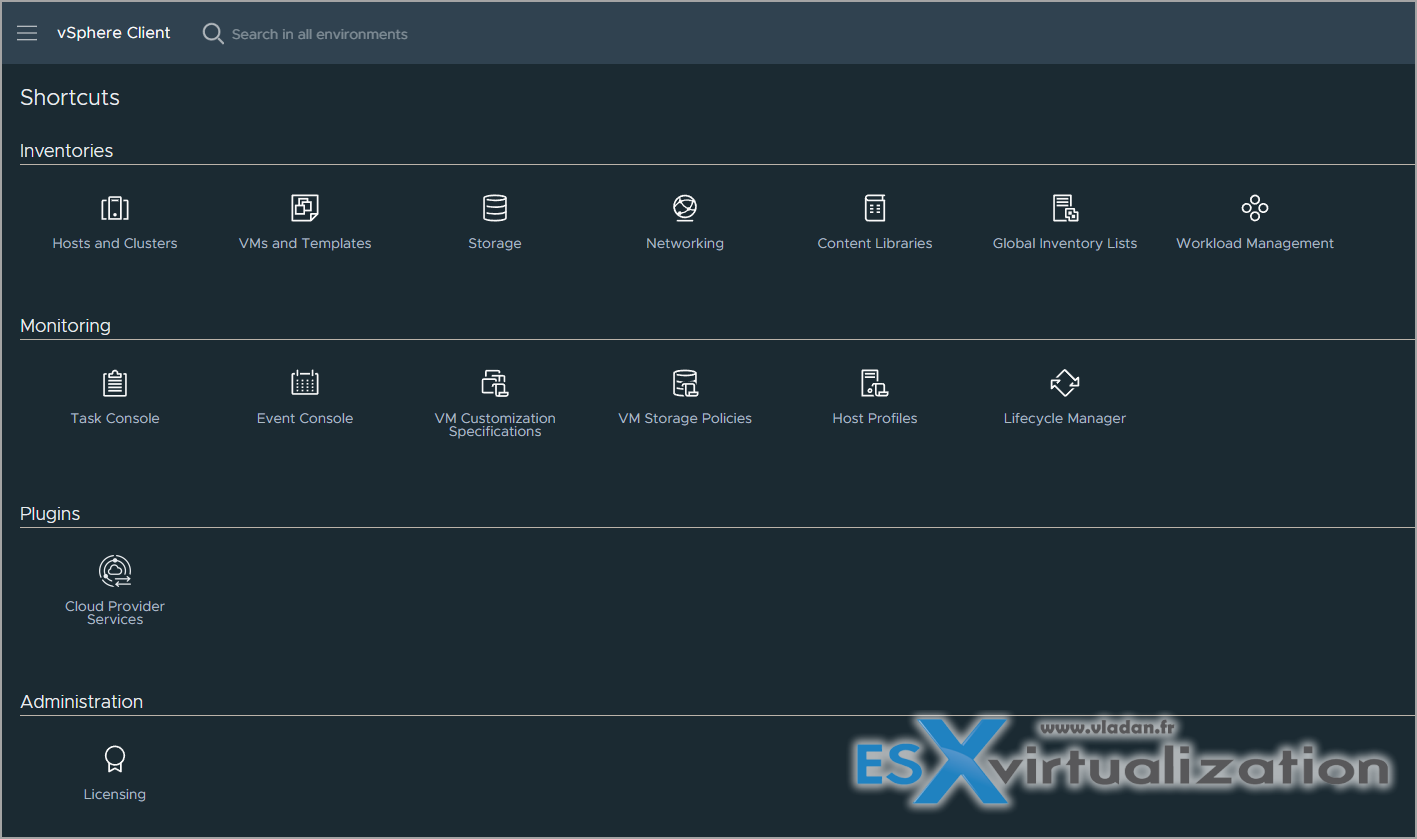Viewport: 1417px width, 839px height.
Task: Click the vSphere Client title
Action: point(114,33)
